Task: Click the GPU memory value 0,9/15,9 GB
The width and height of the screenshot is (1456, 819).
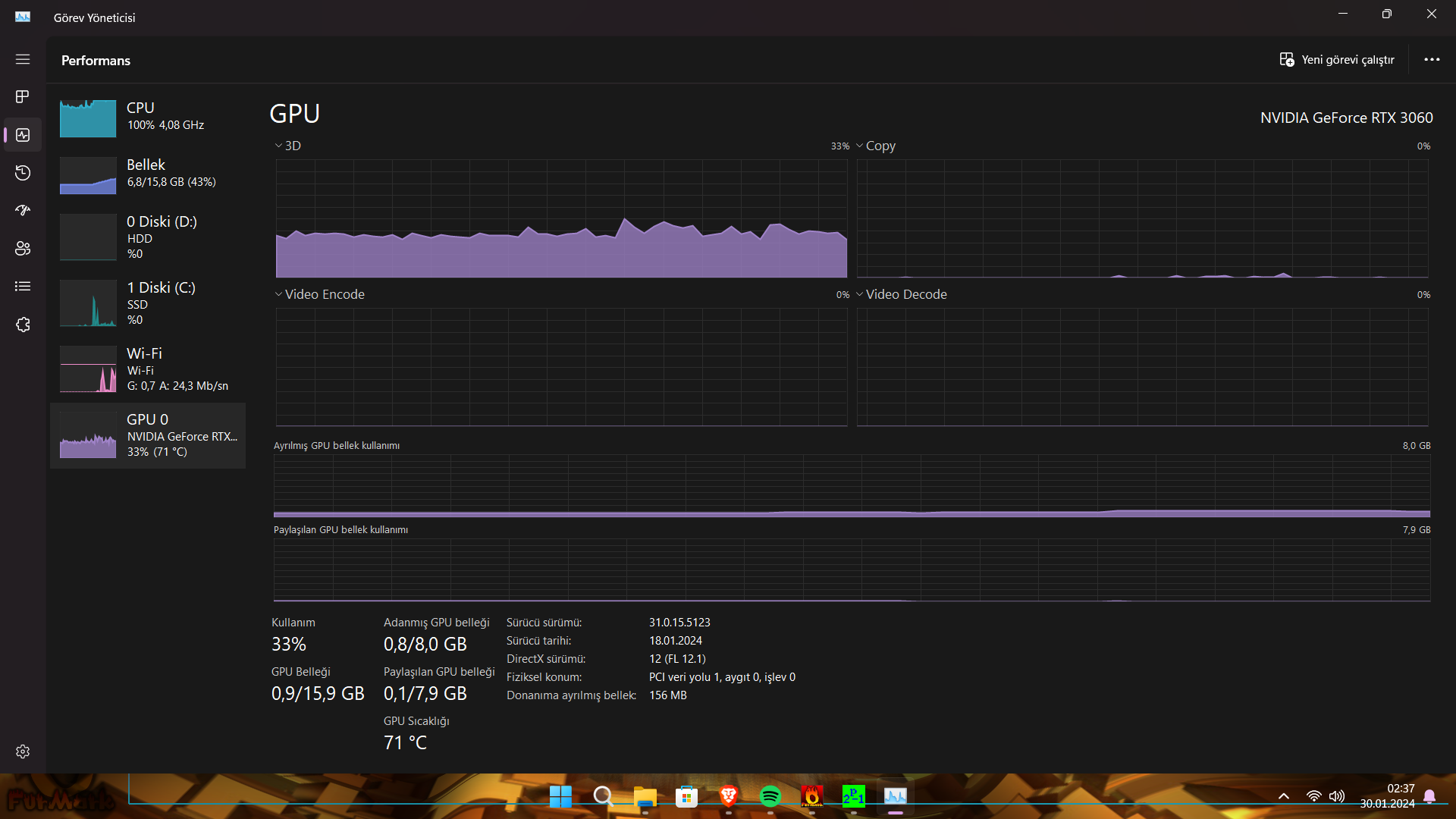Action: pyautogui.click(x=318, y=694)
